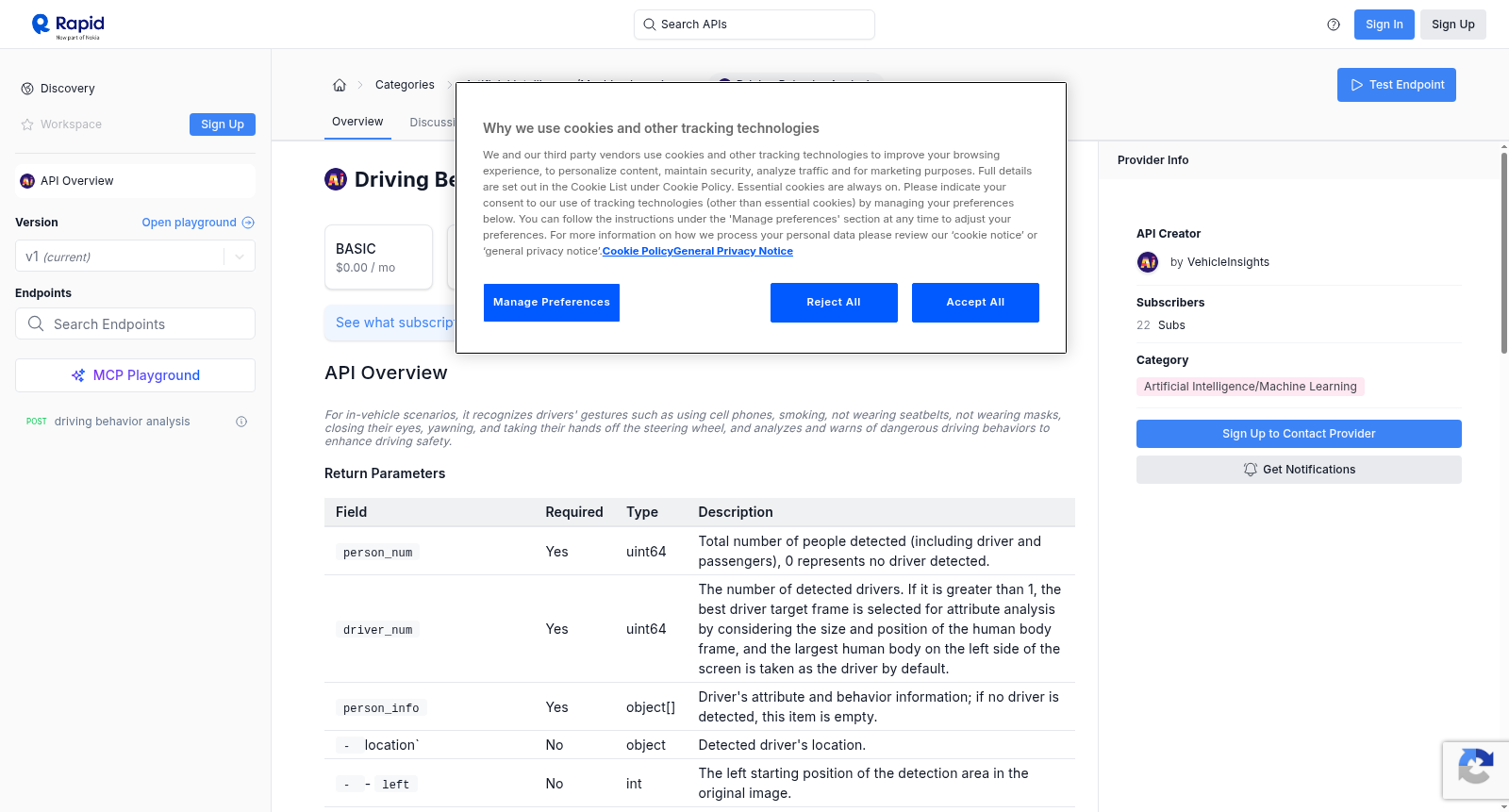
Task: Open the Categories breadcrumb
Action: coord(405,85)
